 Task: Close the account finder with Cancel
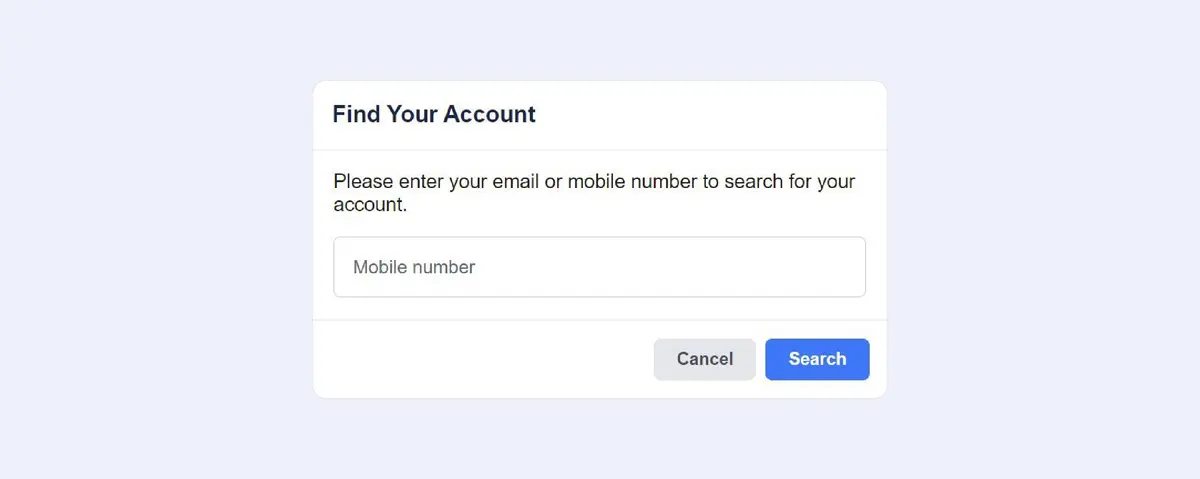(x=705, y=359)
